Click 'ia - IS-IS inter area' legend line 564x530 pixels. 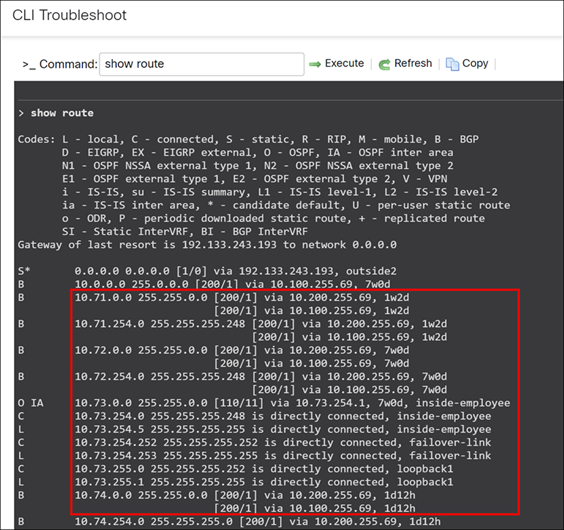[x=286, y=205]
